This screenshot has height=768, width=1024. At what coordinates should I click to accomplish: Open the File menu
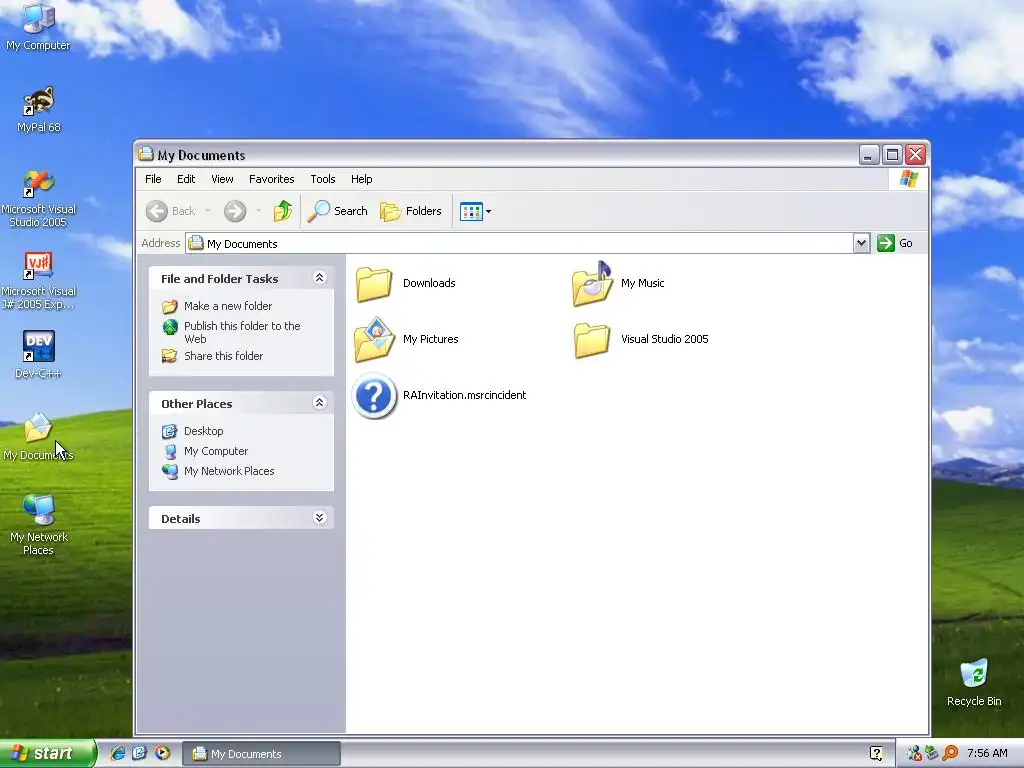[x=153, y=179]
